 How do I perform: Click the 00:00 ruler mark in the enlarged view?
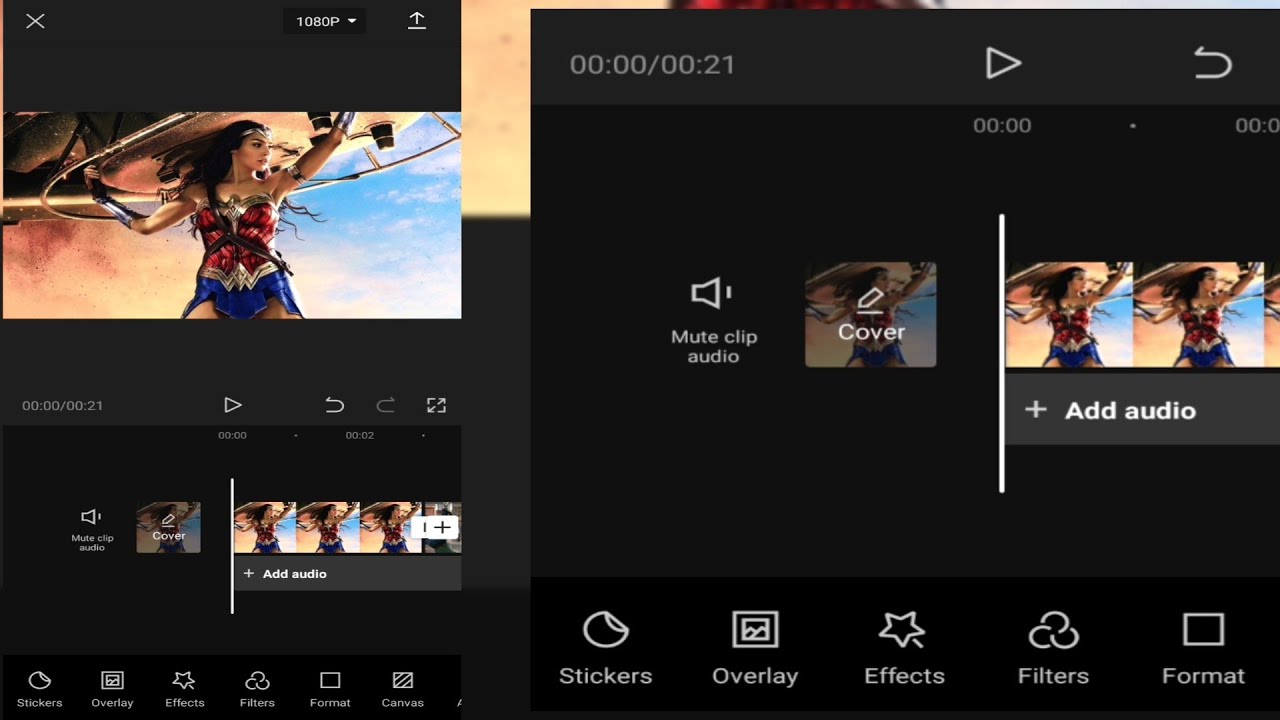click(1002, 125)
